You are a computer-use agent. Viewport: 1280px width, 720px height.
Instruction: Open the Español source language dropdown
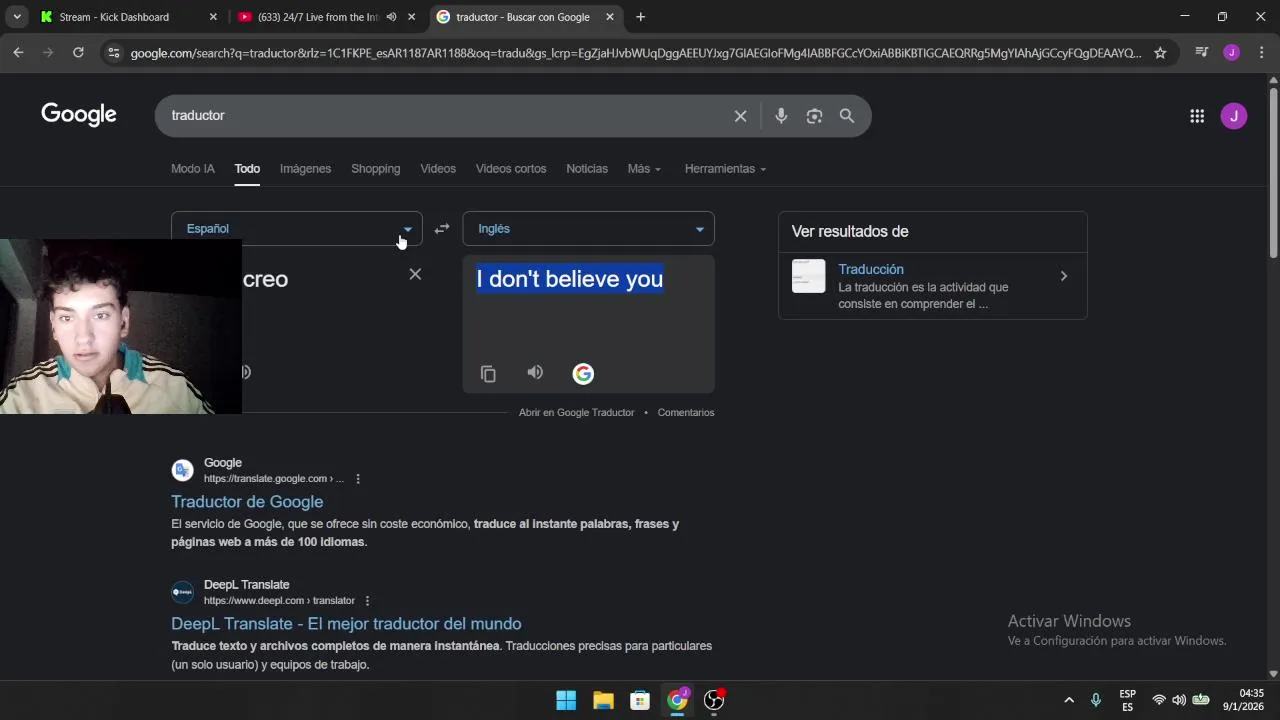point(297,229)
